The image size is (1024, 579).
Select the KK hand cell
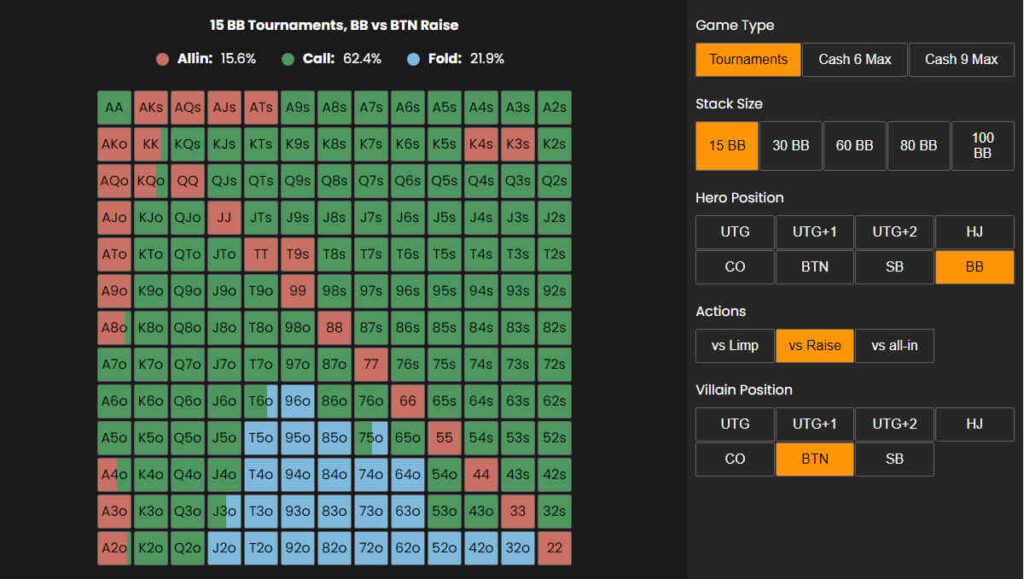point(151,144)
